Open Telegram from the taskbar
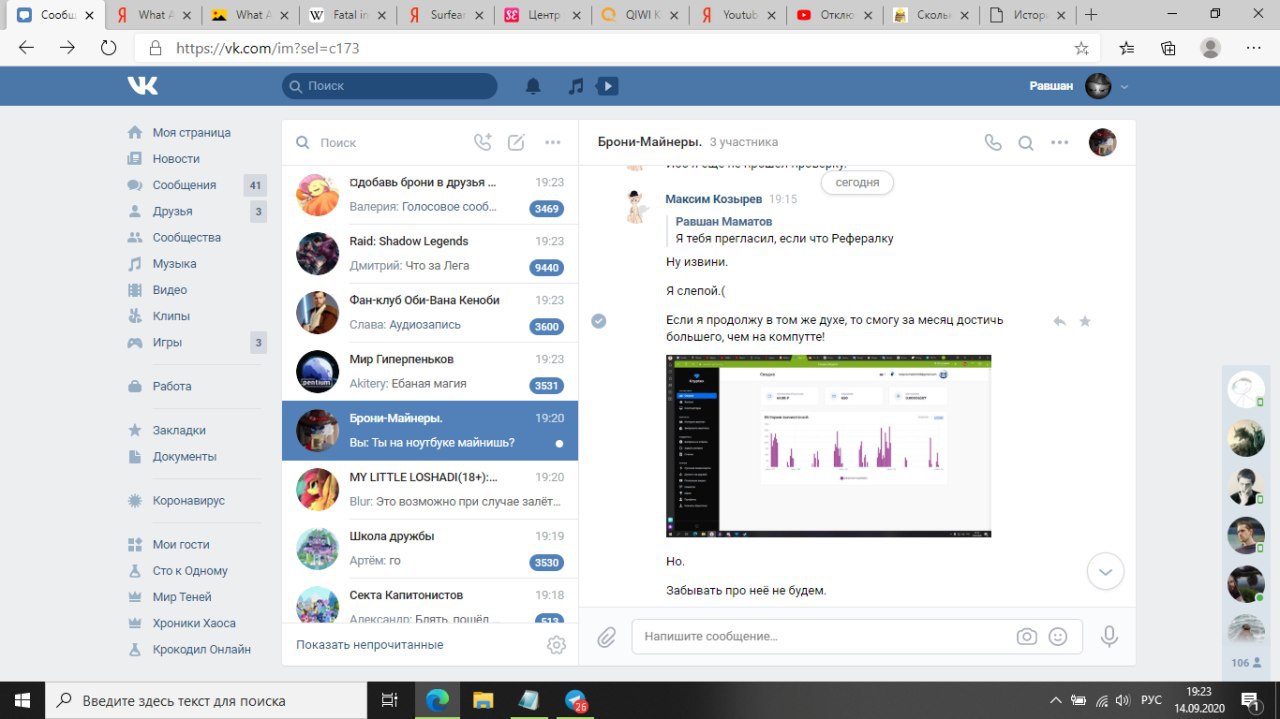This screenshot has height=719, width=1280. tap(575, 700)
